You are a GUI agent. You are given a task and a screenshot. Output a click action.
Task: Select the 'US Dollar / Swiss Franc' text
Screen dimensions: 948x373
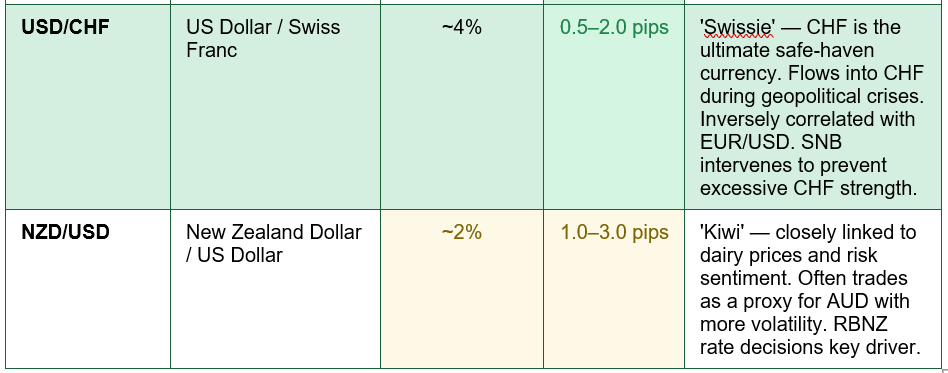263,38
